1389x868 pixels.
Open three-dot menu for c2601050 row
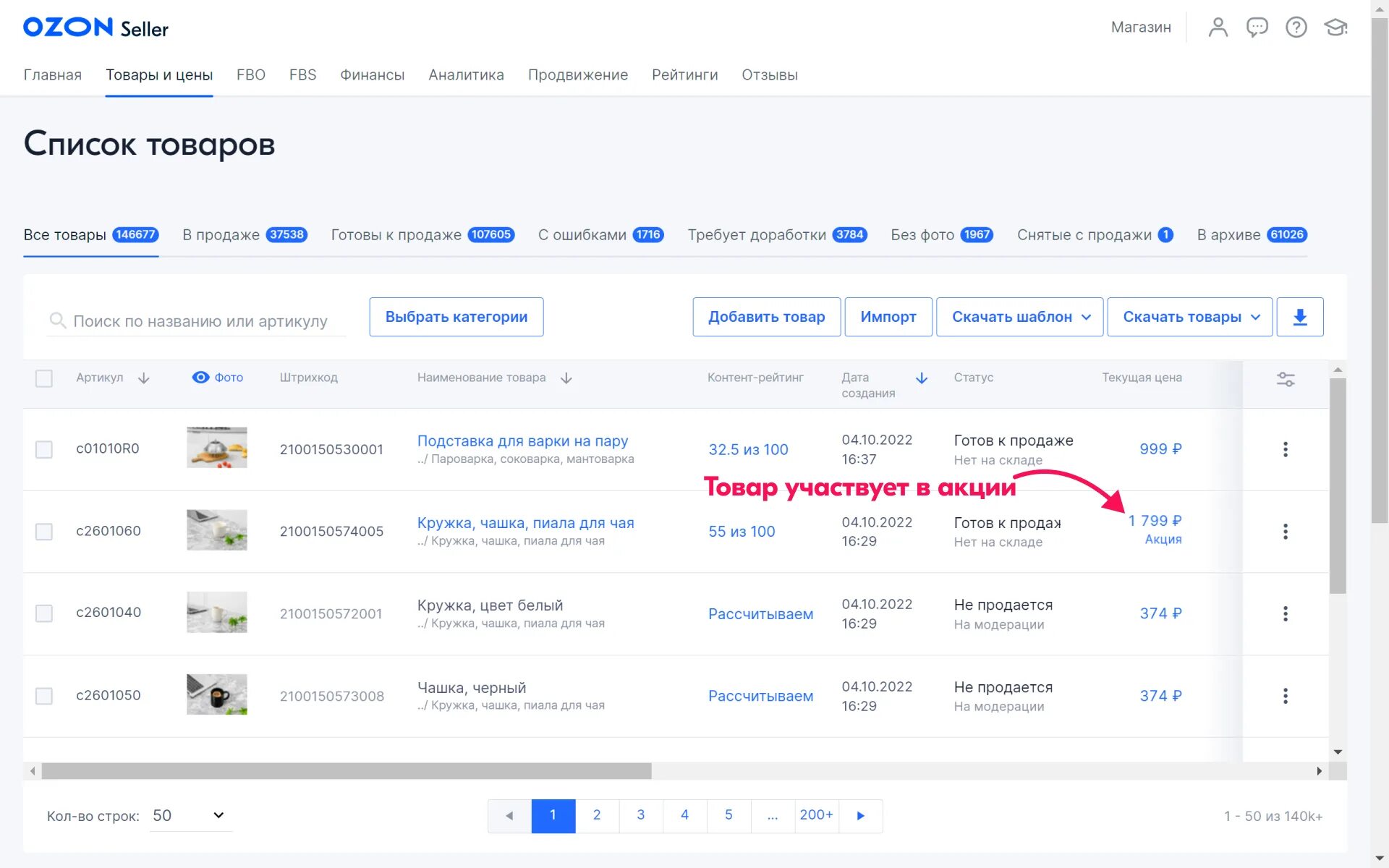click(1286, 696)
